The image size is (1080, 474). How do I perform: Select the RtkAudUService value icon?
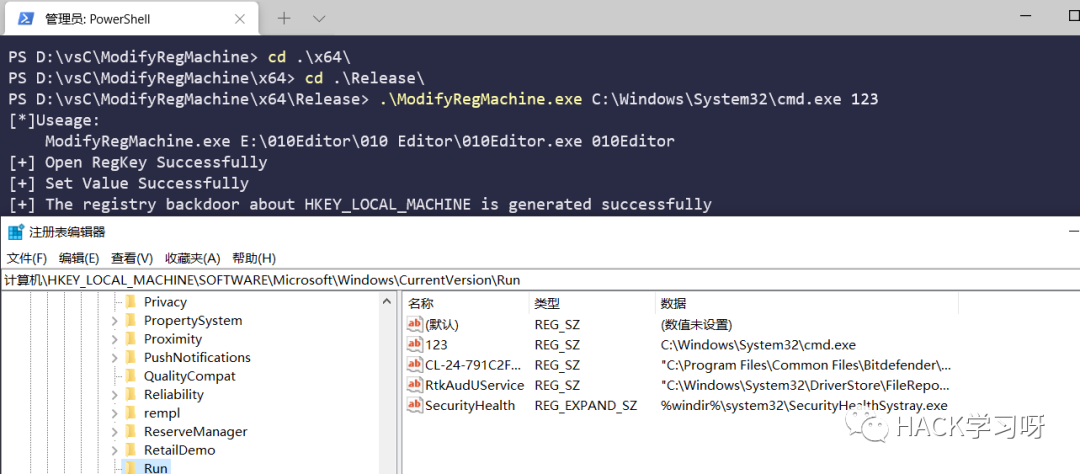(415, 384)
